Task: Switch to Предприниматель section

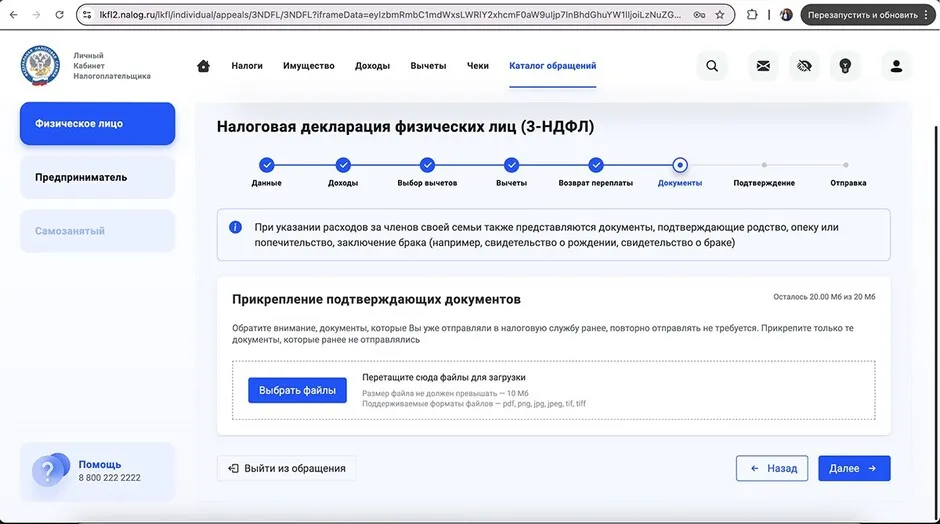Action: click(x=97, y=177)
